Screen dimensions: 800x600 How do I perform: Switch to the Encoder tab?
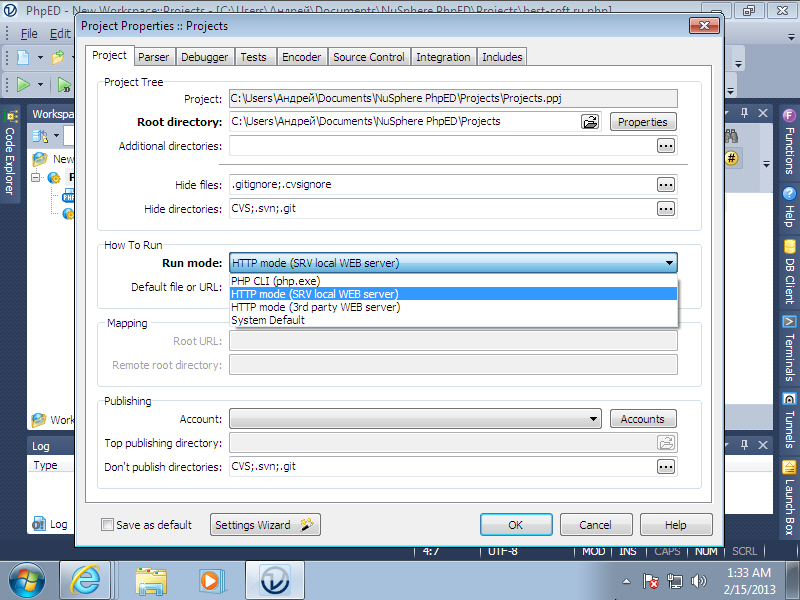point(302,57)
